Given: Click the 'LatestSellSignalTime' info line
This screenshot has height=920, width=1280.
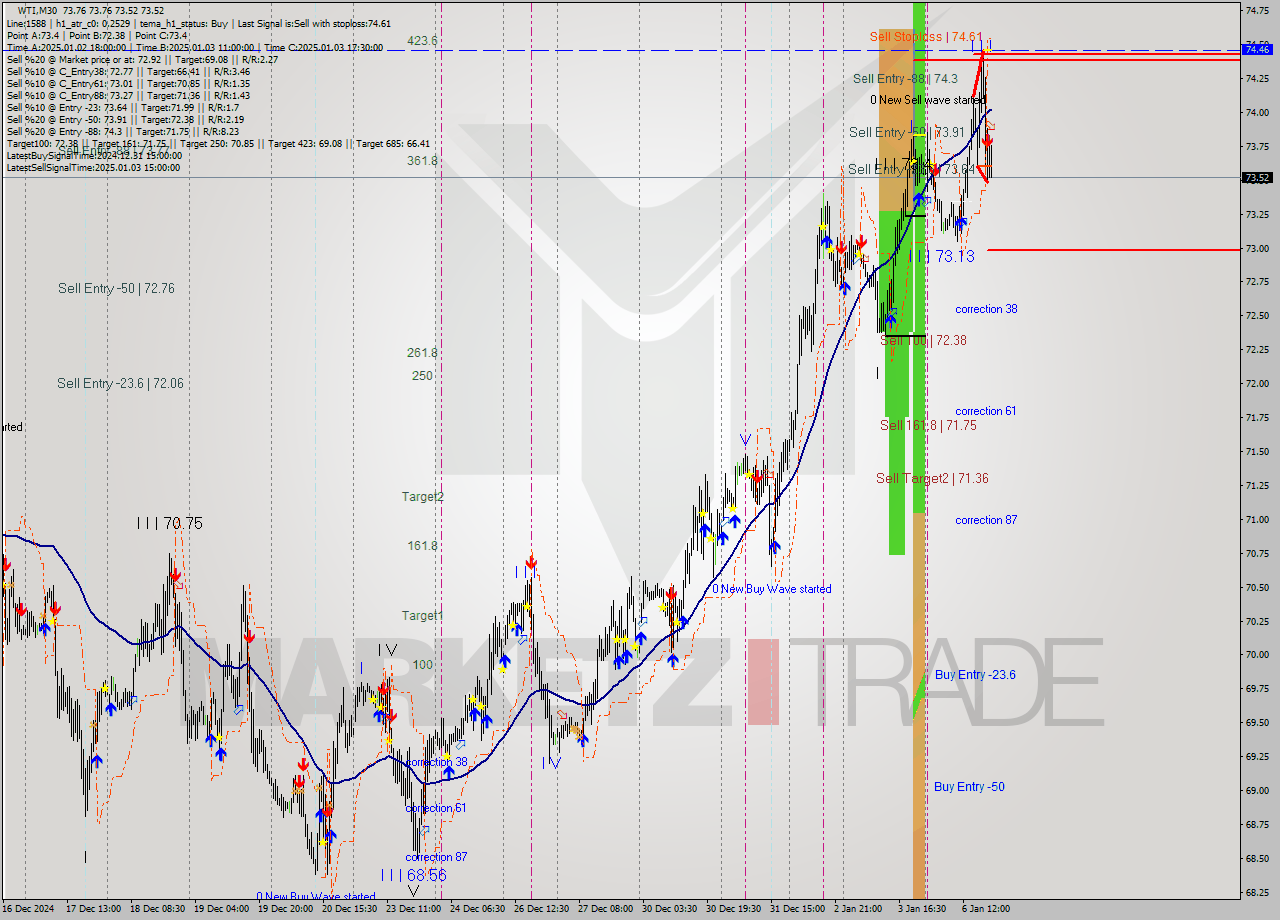Looking at the screenshot, I should click(93, 168).
